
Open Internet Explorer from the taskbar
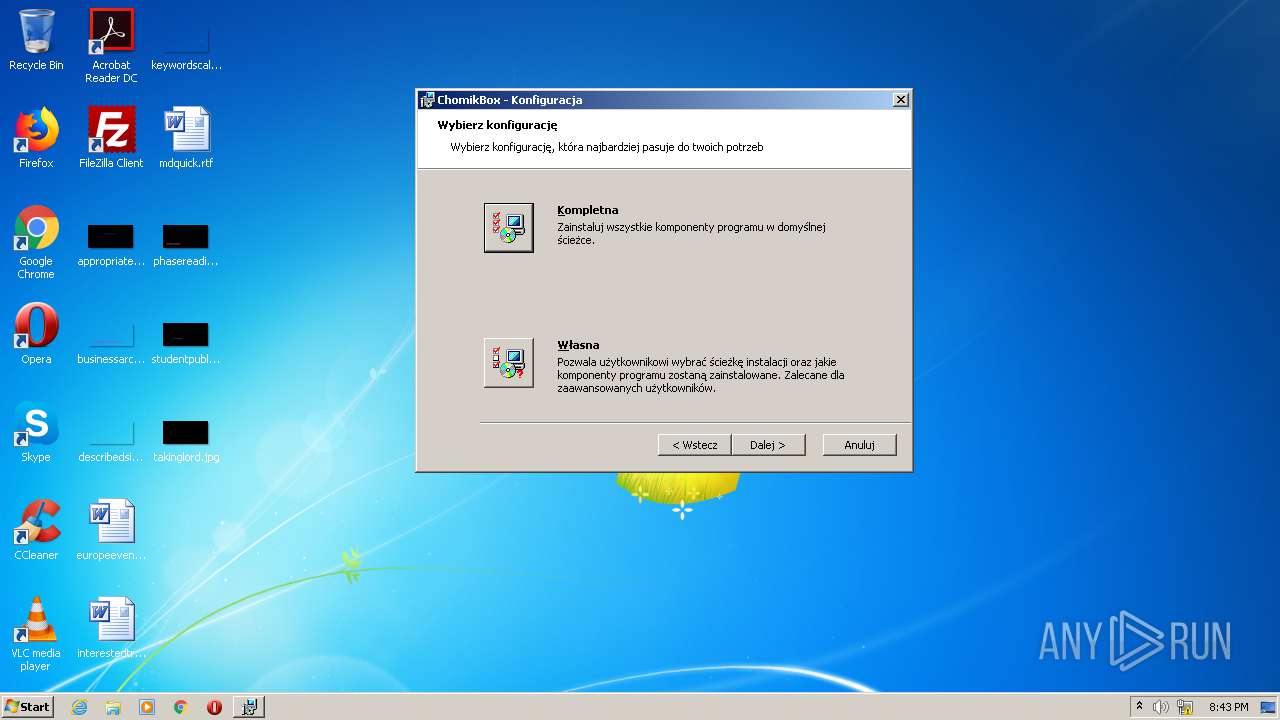[79, 707]
